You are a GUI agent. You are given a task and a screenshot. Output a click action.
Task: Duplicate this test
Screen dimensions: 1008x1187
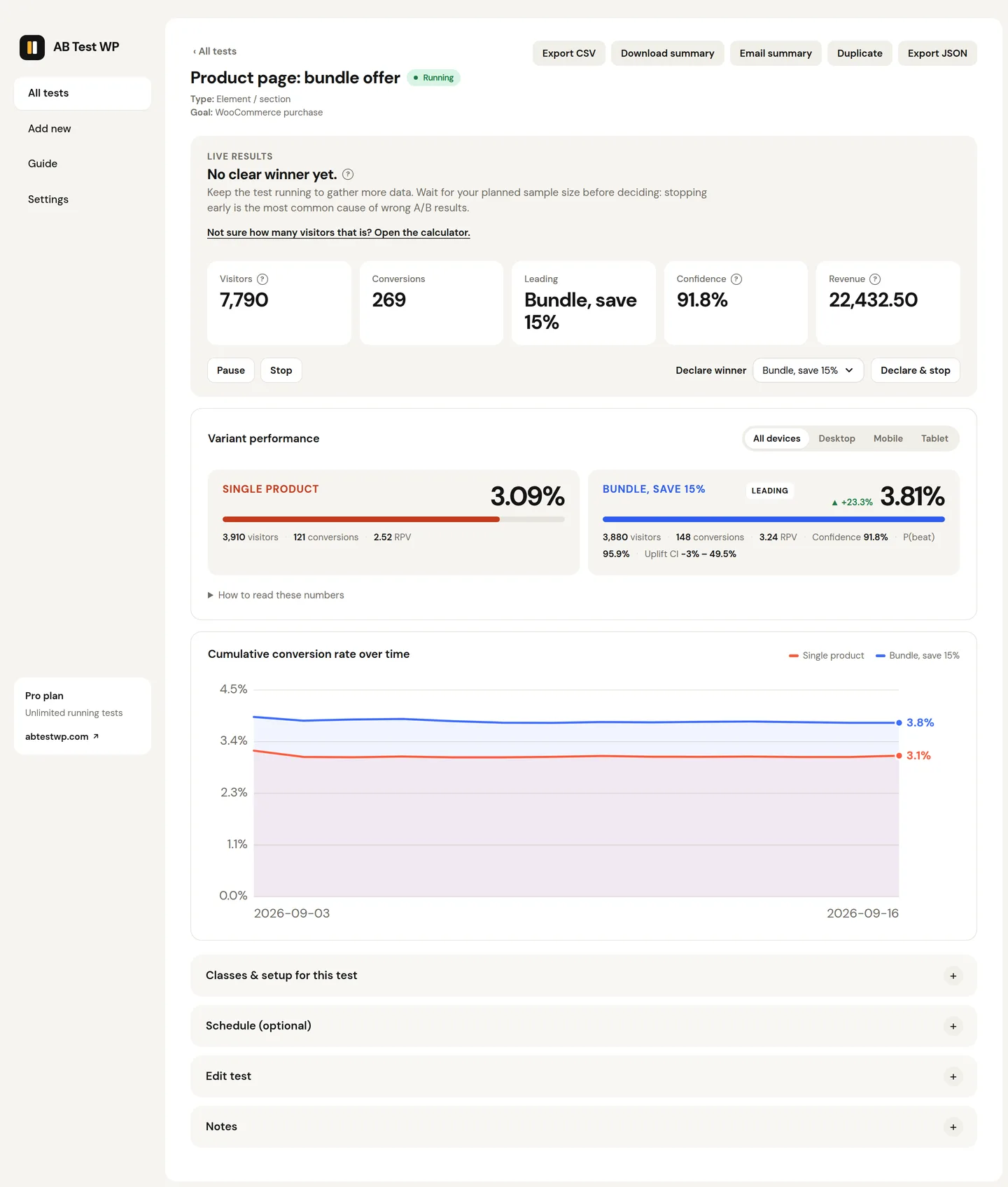coord(860,53)
